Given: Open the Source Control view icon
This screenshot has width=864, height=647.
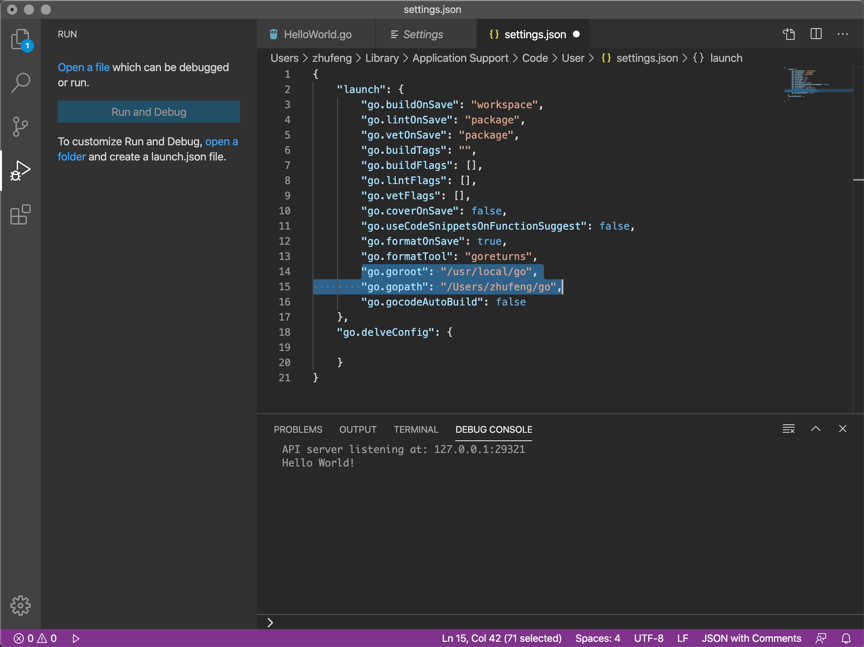Looking at the screenshot, I should pyautogui.click(x=20, y=126).
